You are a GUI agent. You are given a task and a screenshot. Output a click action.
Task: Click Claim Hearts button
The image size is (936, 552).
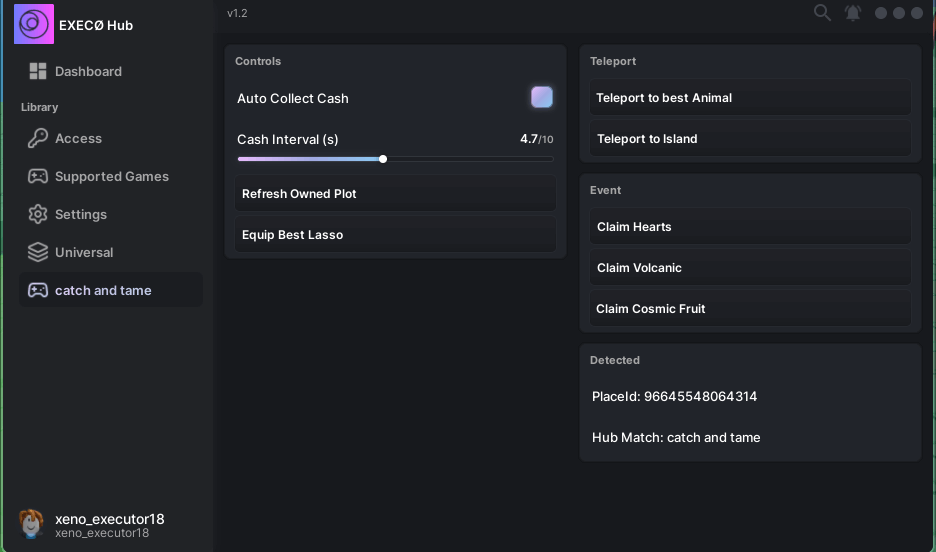tap(750, 226)
